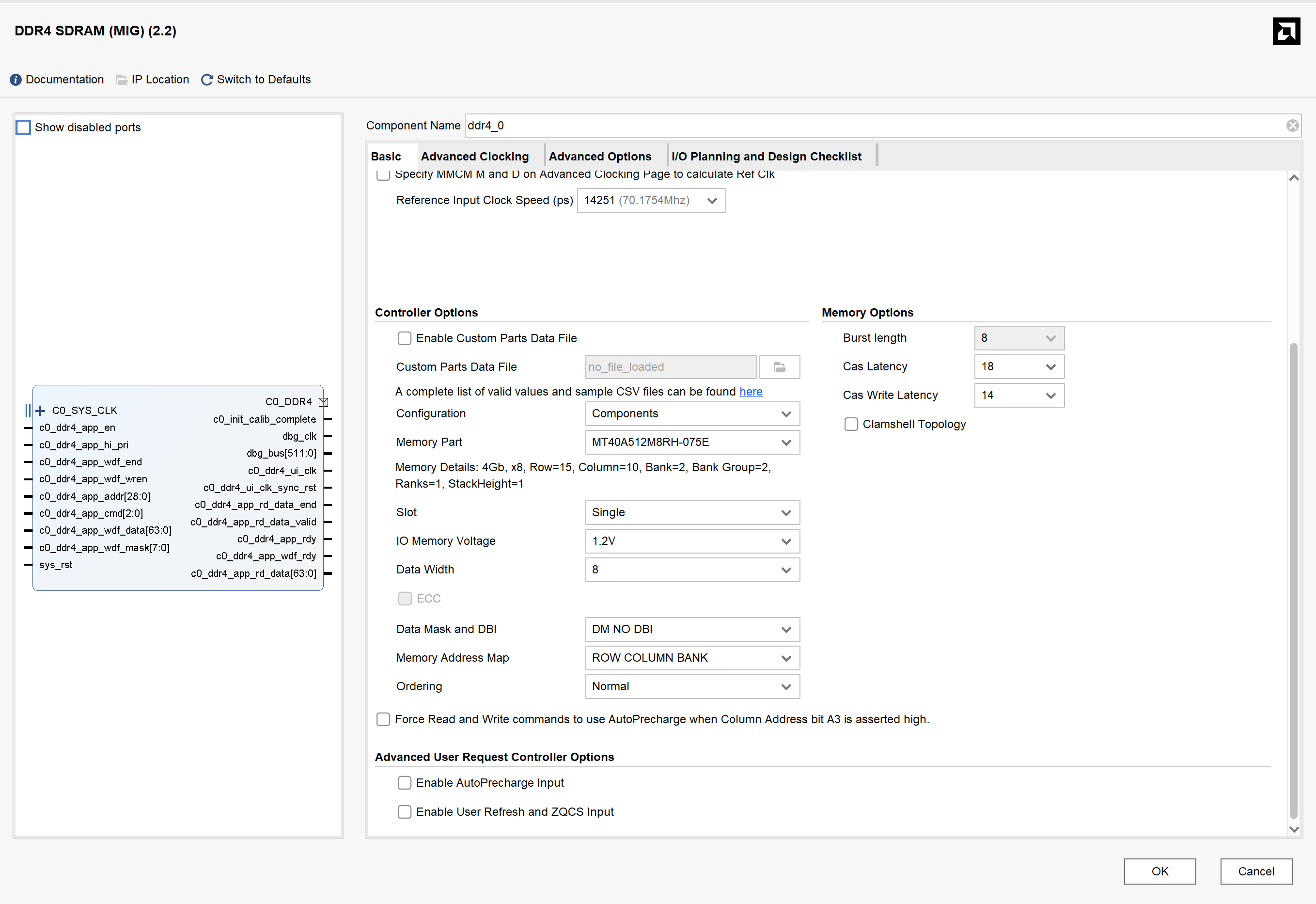
Task: Open the Cas Latency dropdown
Action: pos(1018,366)
